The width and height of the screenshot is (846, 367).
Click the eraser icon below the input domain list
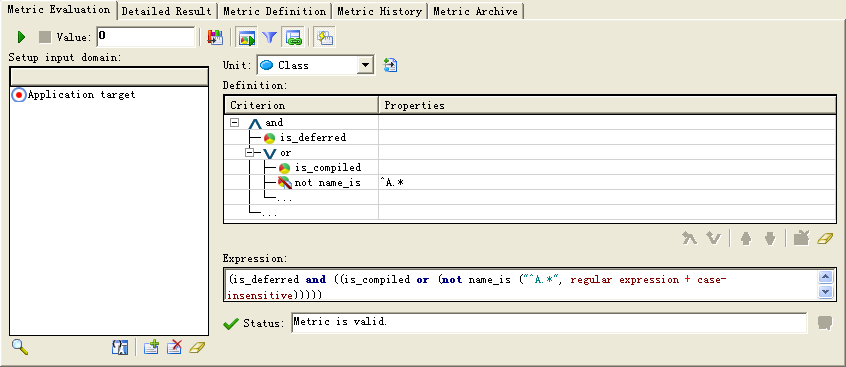coord(197,348)
